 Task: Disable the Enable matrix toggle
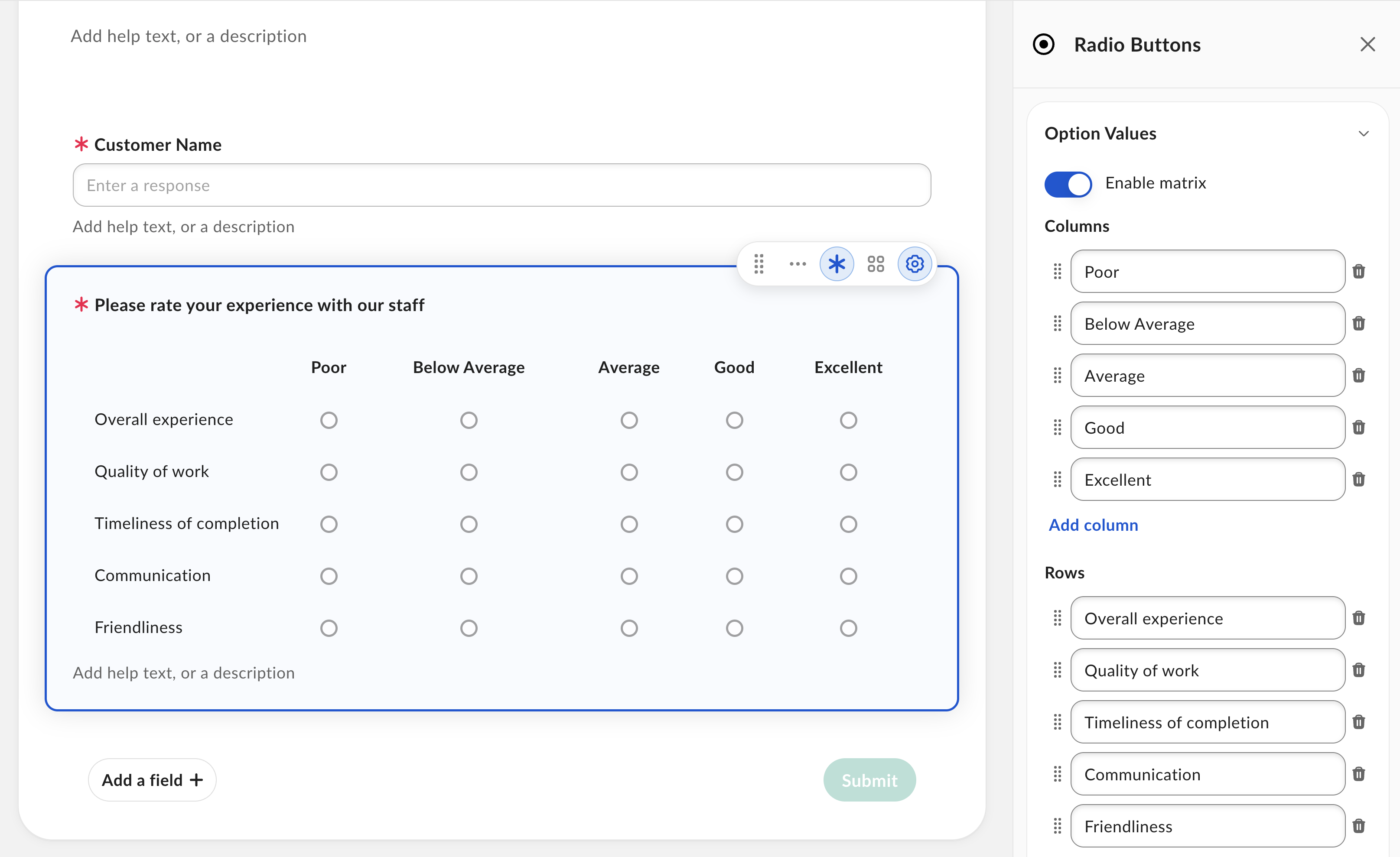(x=1068, y=184)
